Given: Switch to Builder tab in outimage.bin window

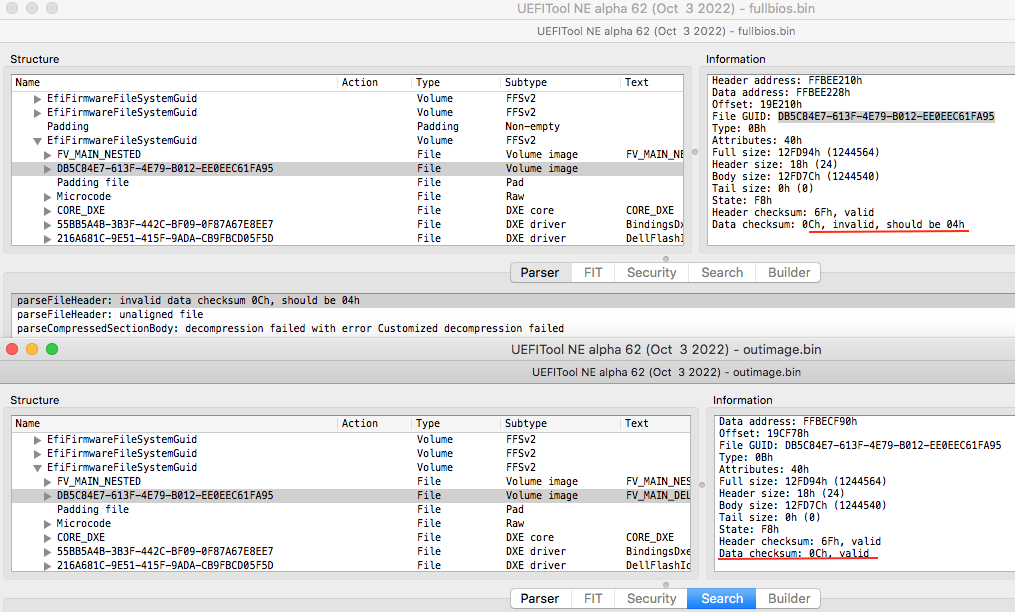Looking at the screenshot, I should (x=788, y=598).
